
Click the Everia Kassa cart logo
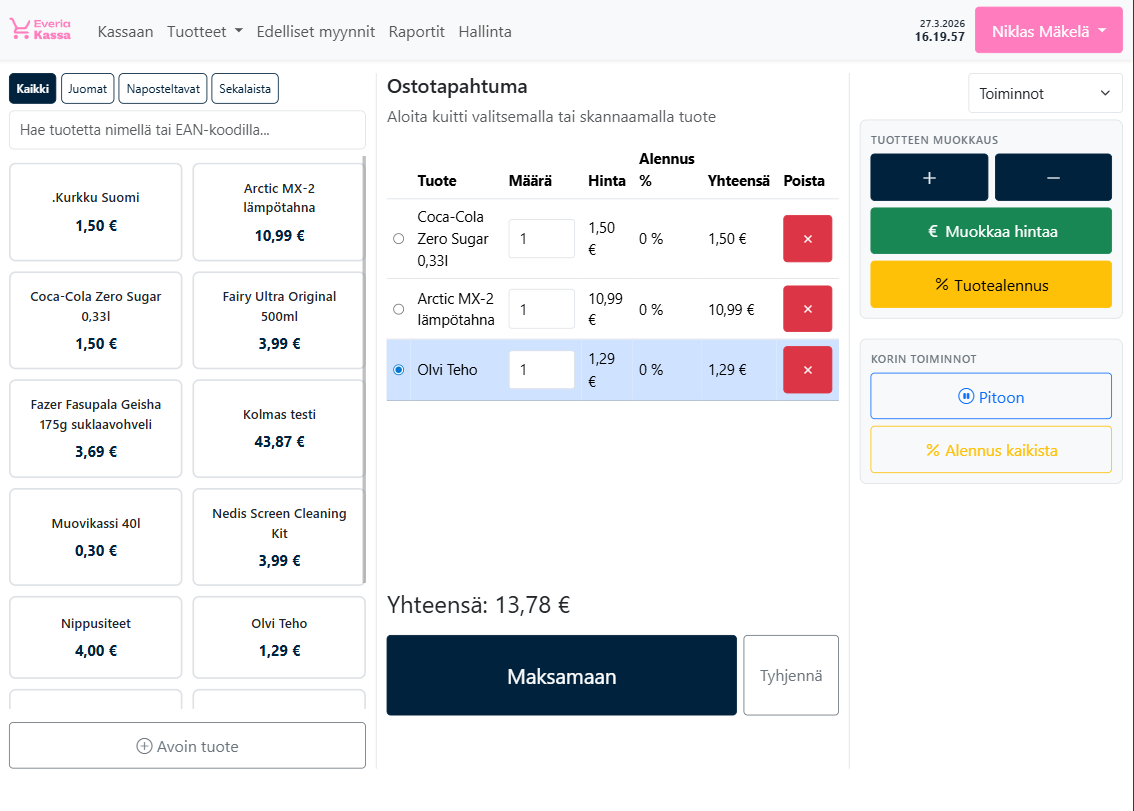41,30
